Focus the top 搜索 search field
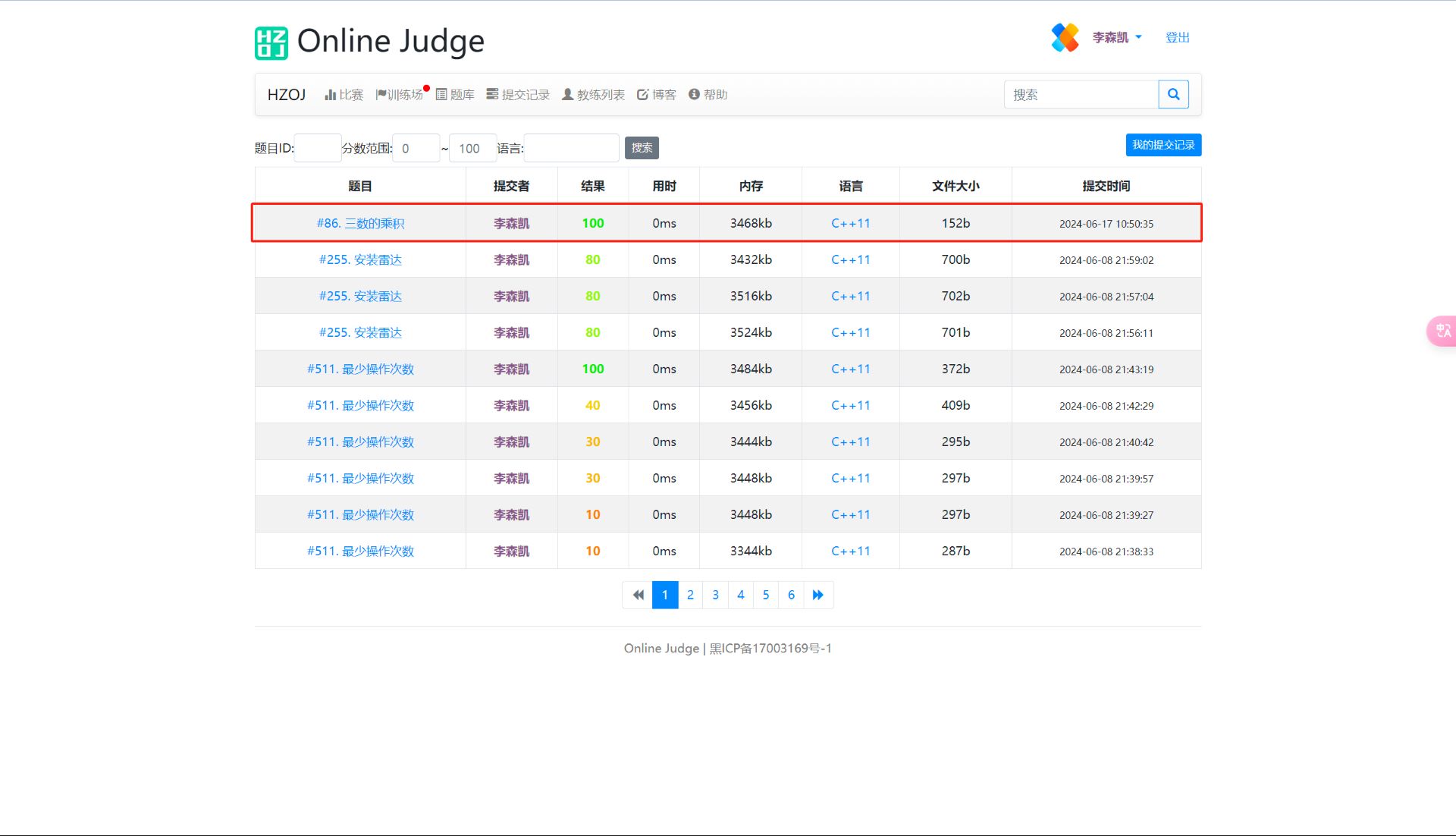Screen dimensions: 1456x836 (1081, 94)
